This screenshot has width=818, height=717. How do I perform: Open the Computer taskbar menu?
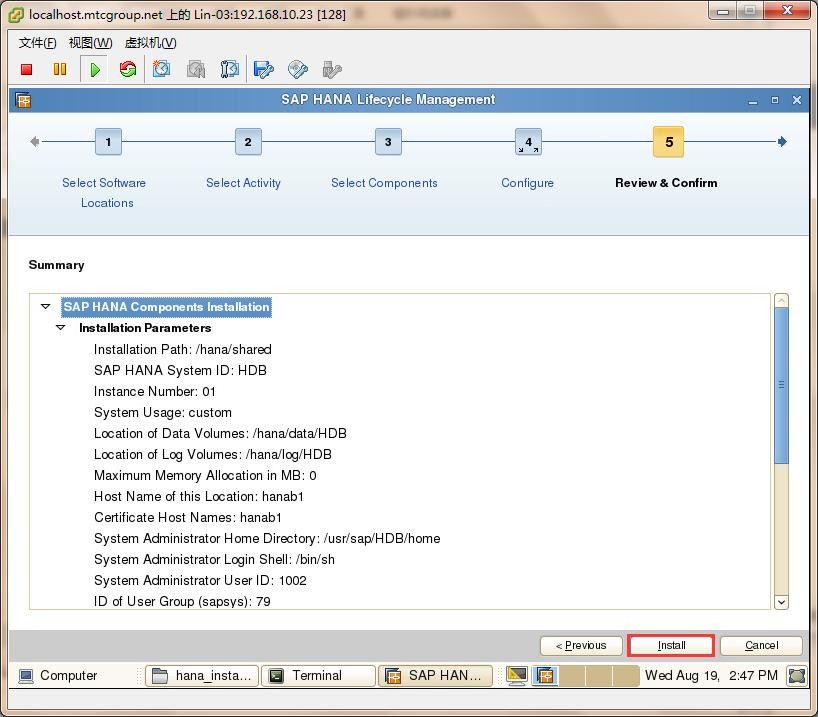point(58,675)
